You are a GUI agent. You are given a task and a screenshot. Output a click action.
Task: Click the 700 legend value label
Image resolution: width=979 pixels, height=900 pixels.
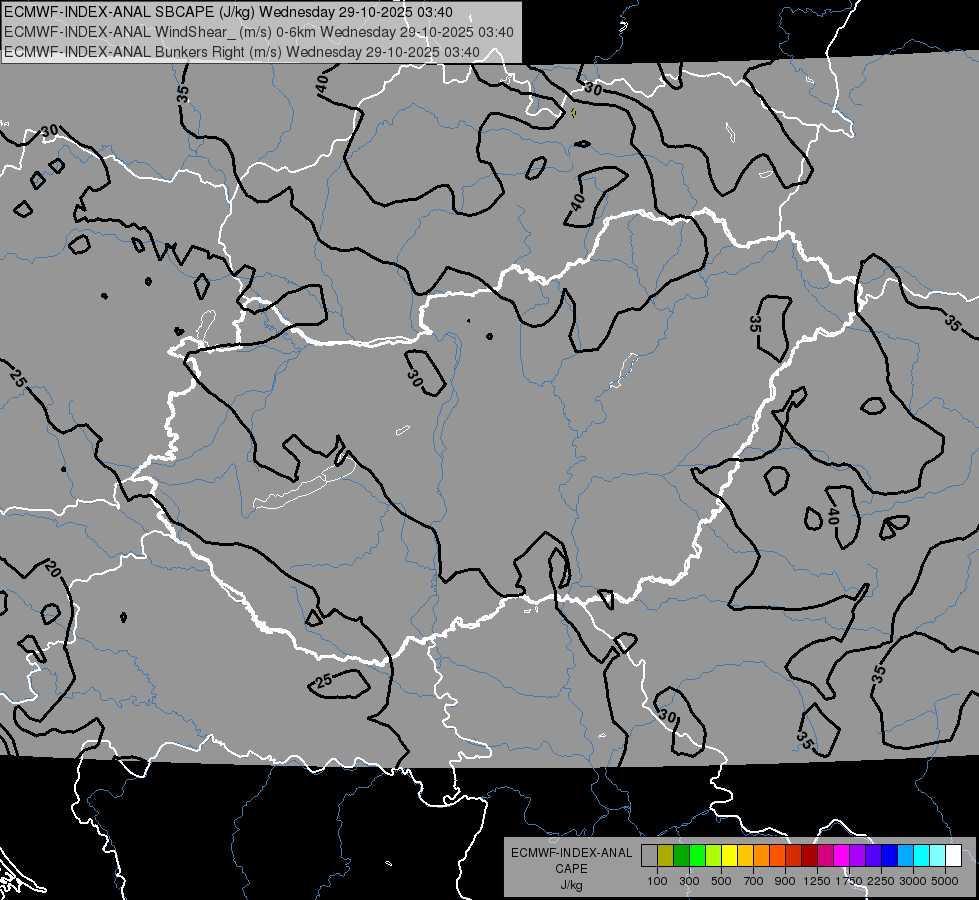[x=754, y=881]
